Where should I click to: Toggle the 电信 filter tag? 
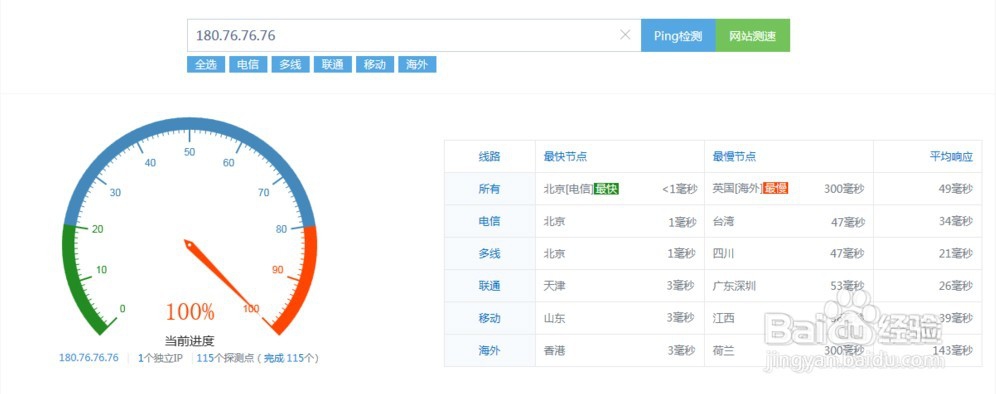click(x=248, y=65)
